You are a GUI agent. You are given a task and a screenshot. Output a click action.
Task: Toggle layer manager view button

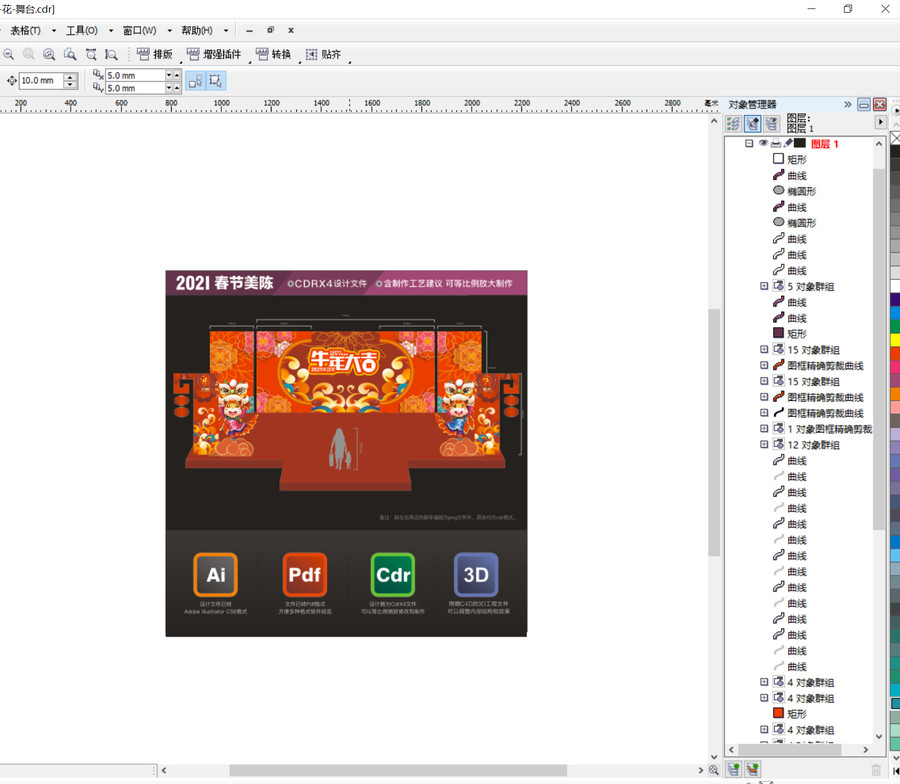771,123
